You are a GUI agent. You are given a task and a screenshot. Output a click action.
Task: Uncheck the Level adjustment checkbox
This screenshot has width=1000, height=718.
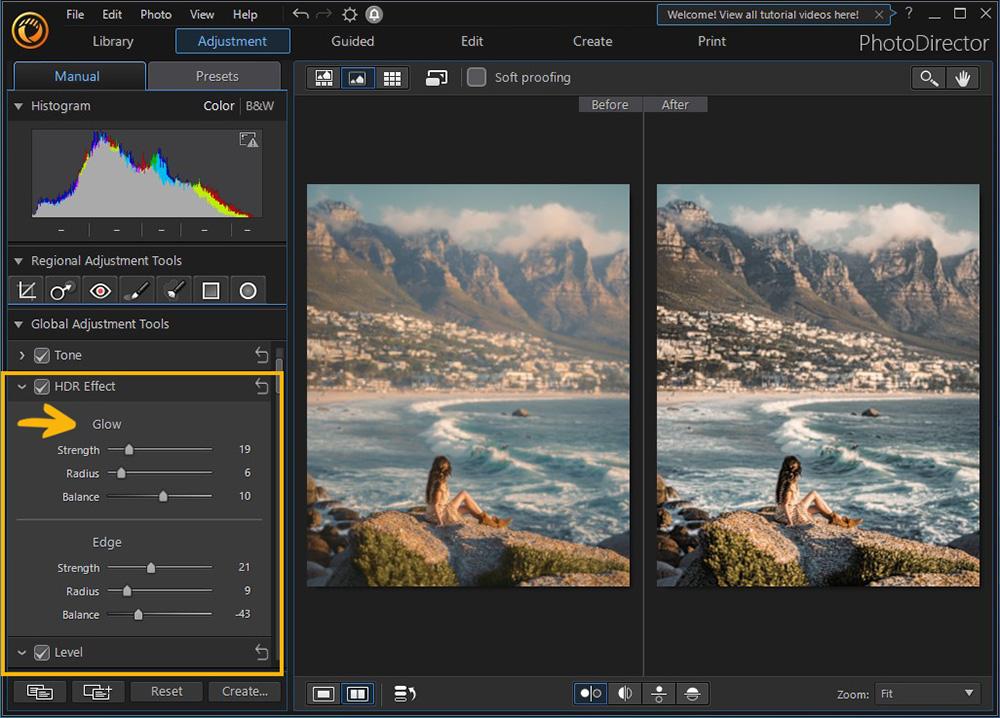click(x=41, y=652)
